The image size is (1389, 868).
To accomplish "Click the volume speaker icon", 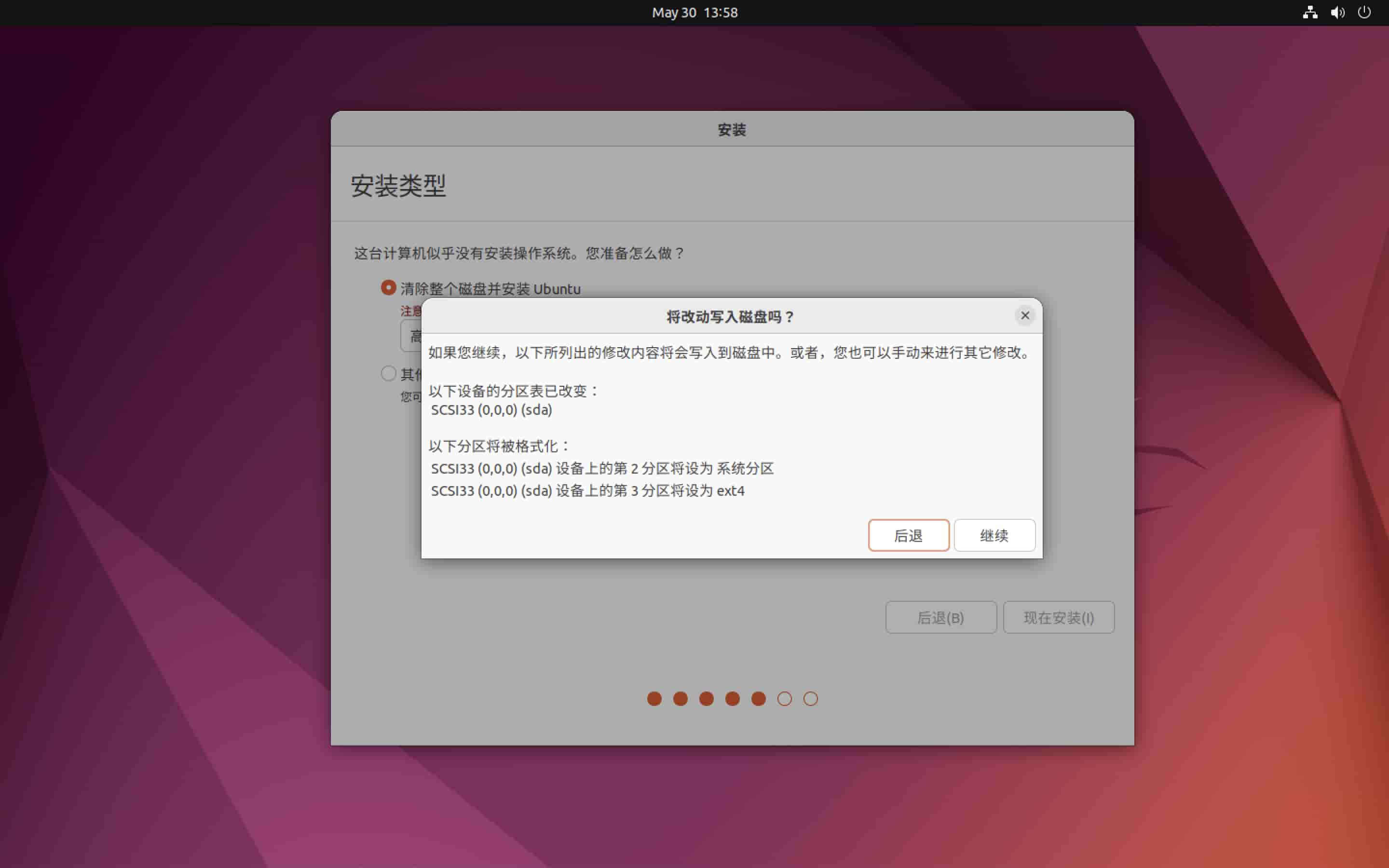I will pos(1337,13).
